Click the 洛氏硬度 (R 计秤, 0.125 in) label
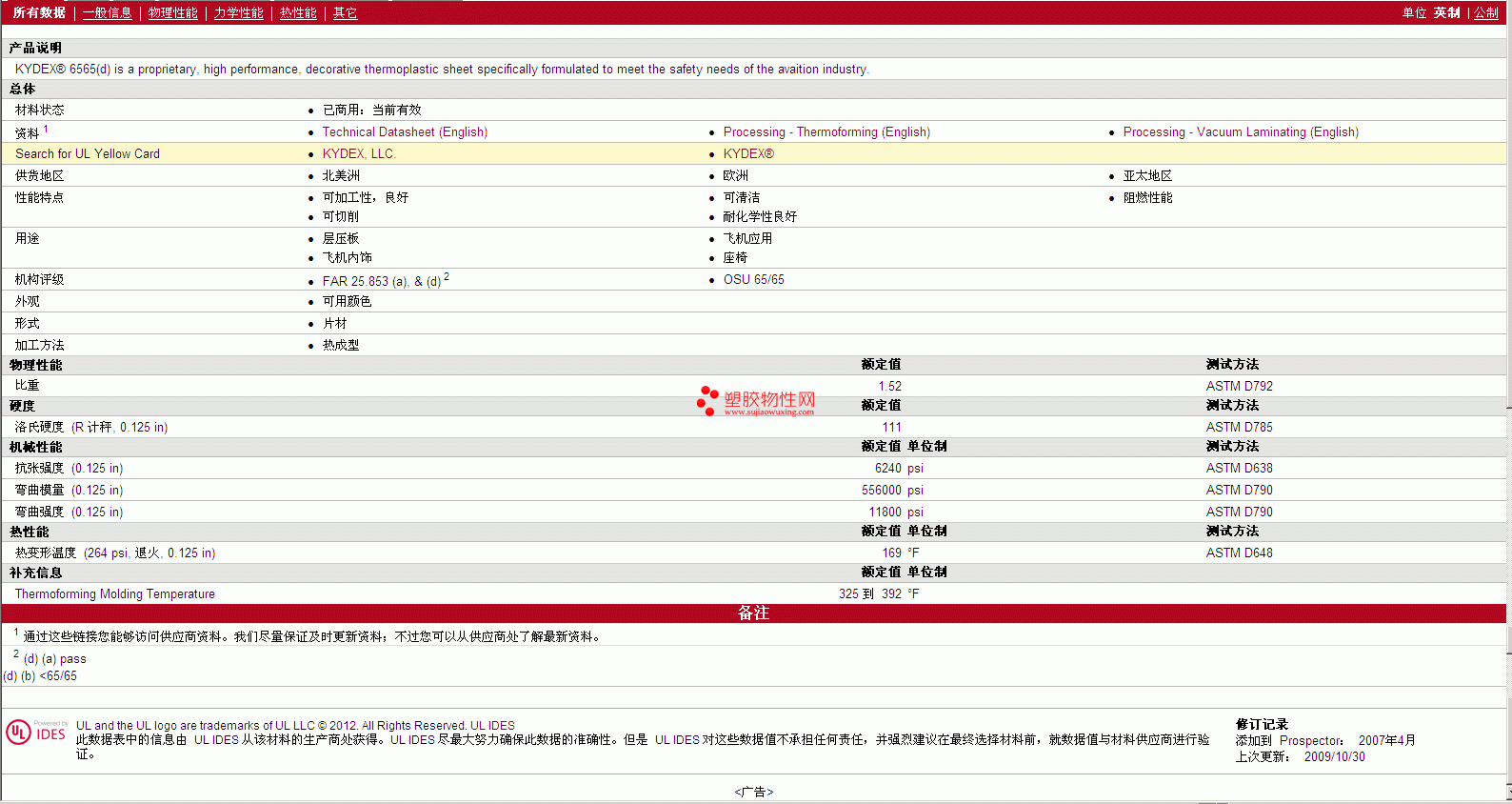The width and height of the screenshot is (1512, 804). 91,428
